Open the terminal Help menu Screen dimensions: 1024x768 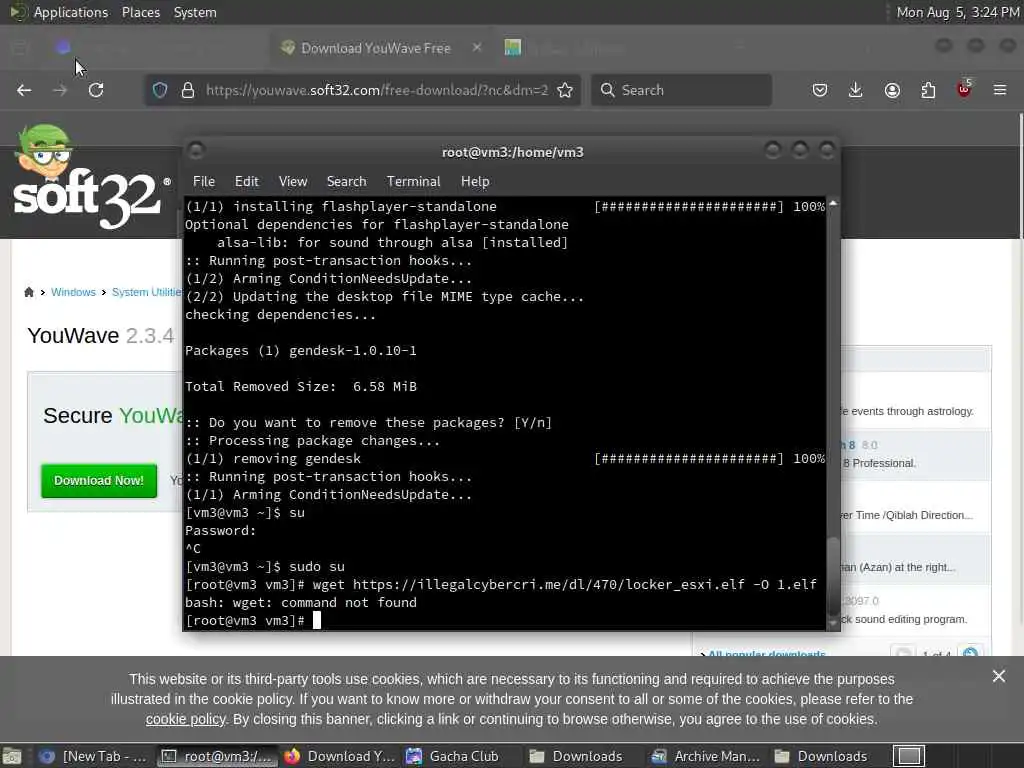[475, 182]
